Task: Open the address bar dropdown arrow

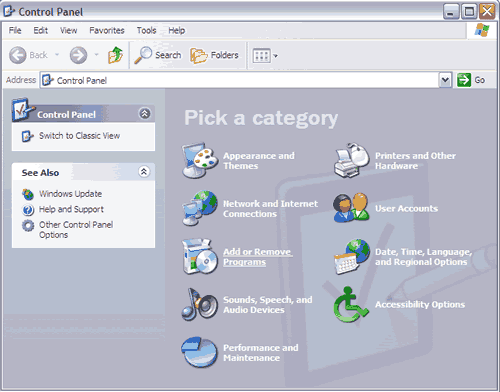Action: [445, 80]
